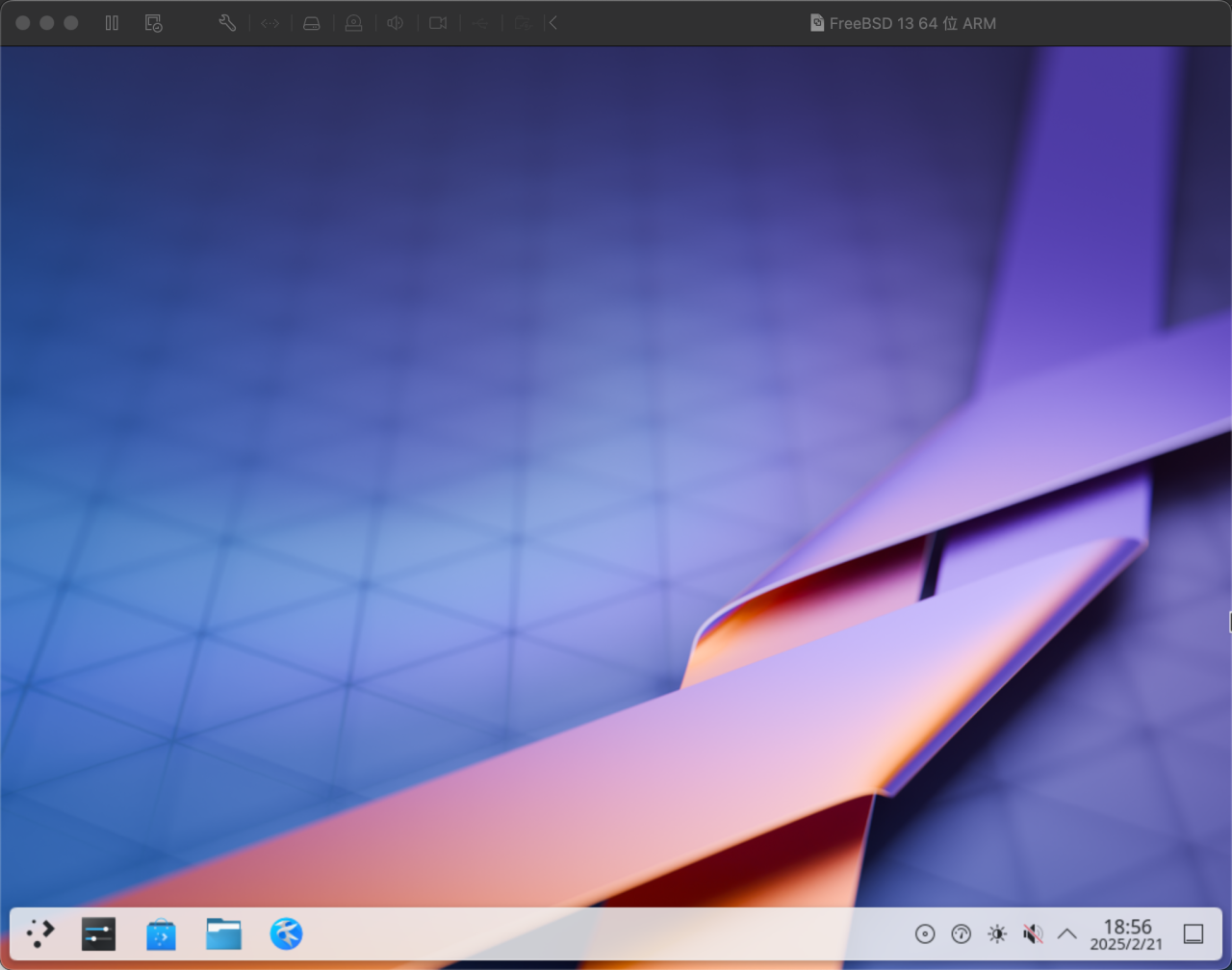Collapse the toolbar with left chevron
The image size is (1232, 970).
(x=553, y=23)
